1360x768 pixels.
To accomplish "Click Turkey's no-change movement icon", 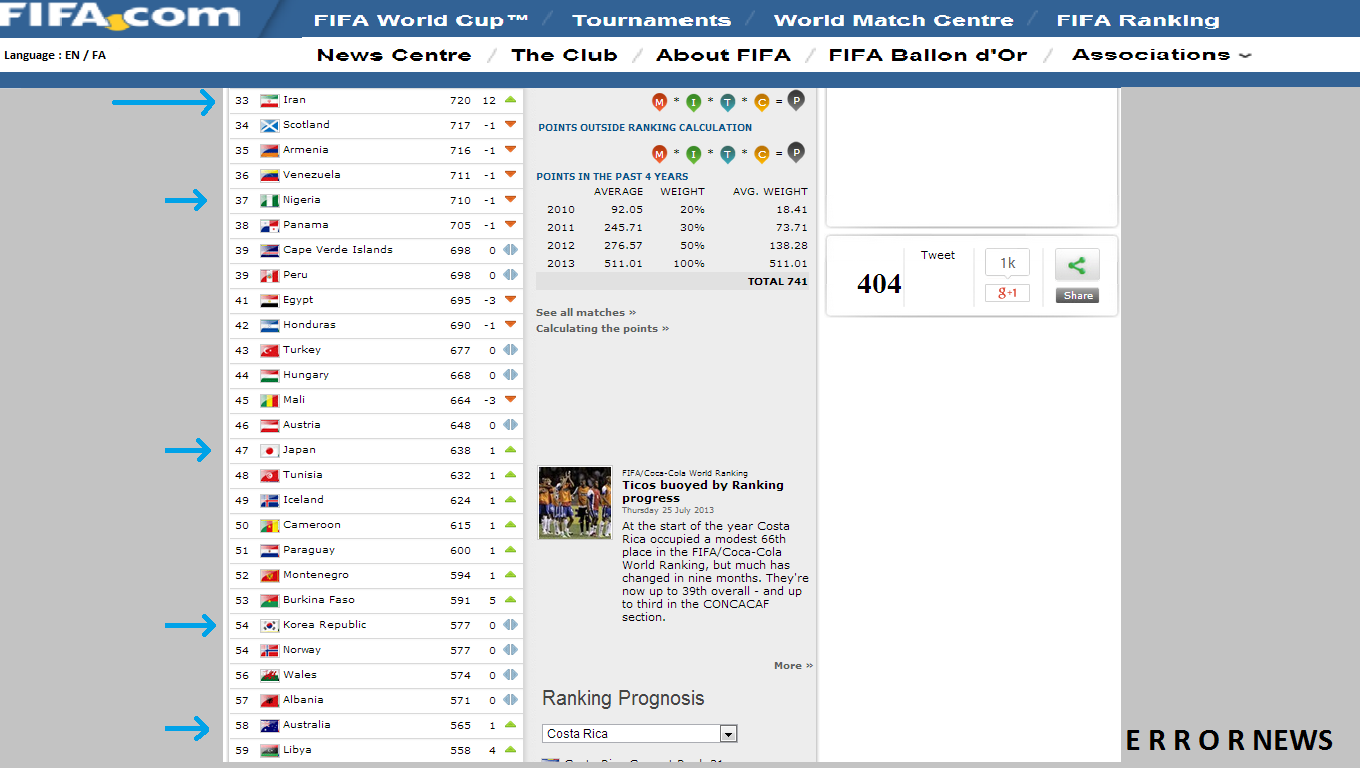I will click(x=510, y=350).
